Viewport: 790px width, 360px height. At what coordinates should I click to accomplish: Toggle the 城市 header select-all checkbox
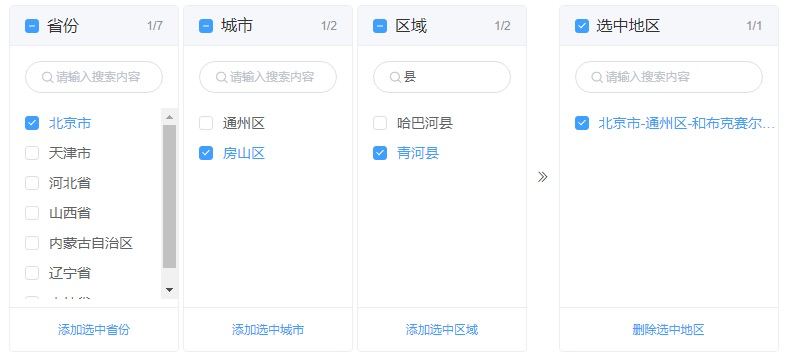click(206, 26)
